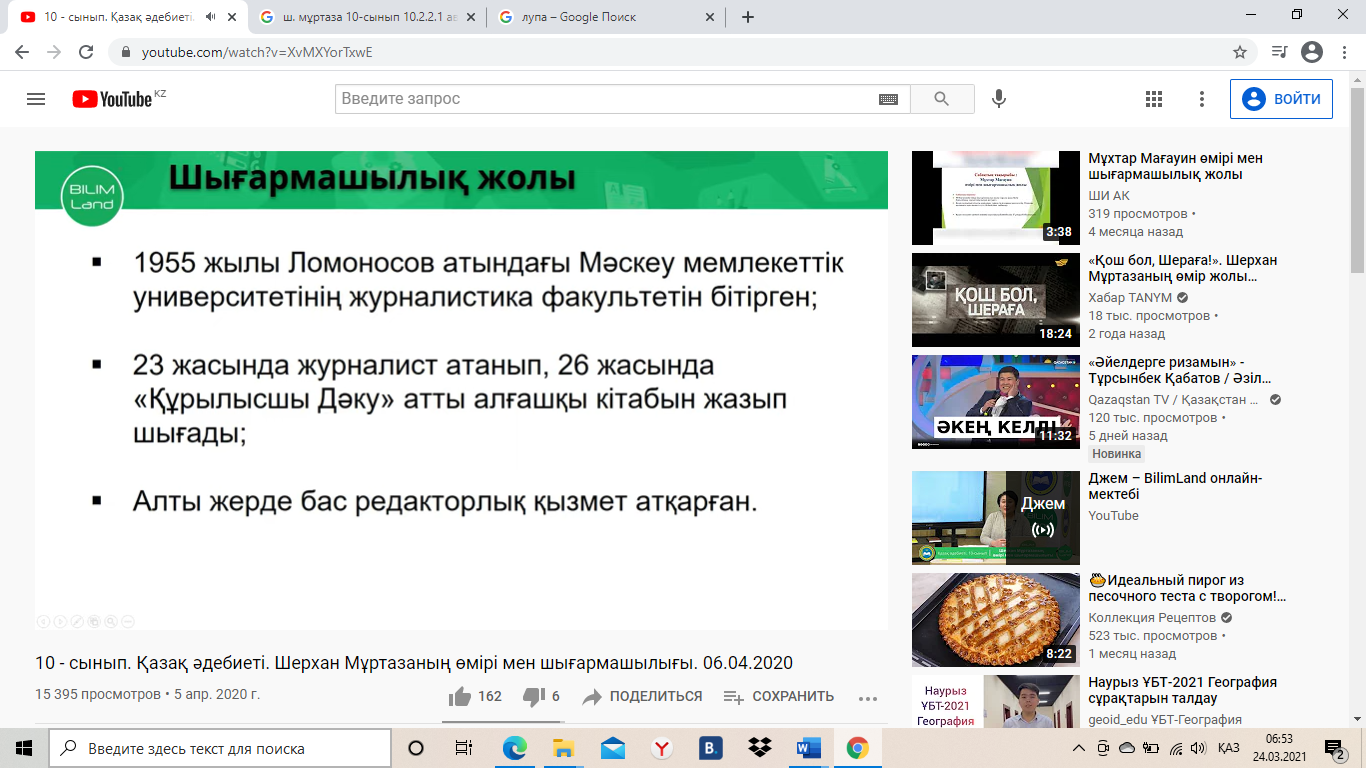Select the youtube.com address bar URL
The image size is (1366, 768).
[257, 52]
